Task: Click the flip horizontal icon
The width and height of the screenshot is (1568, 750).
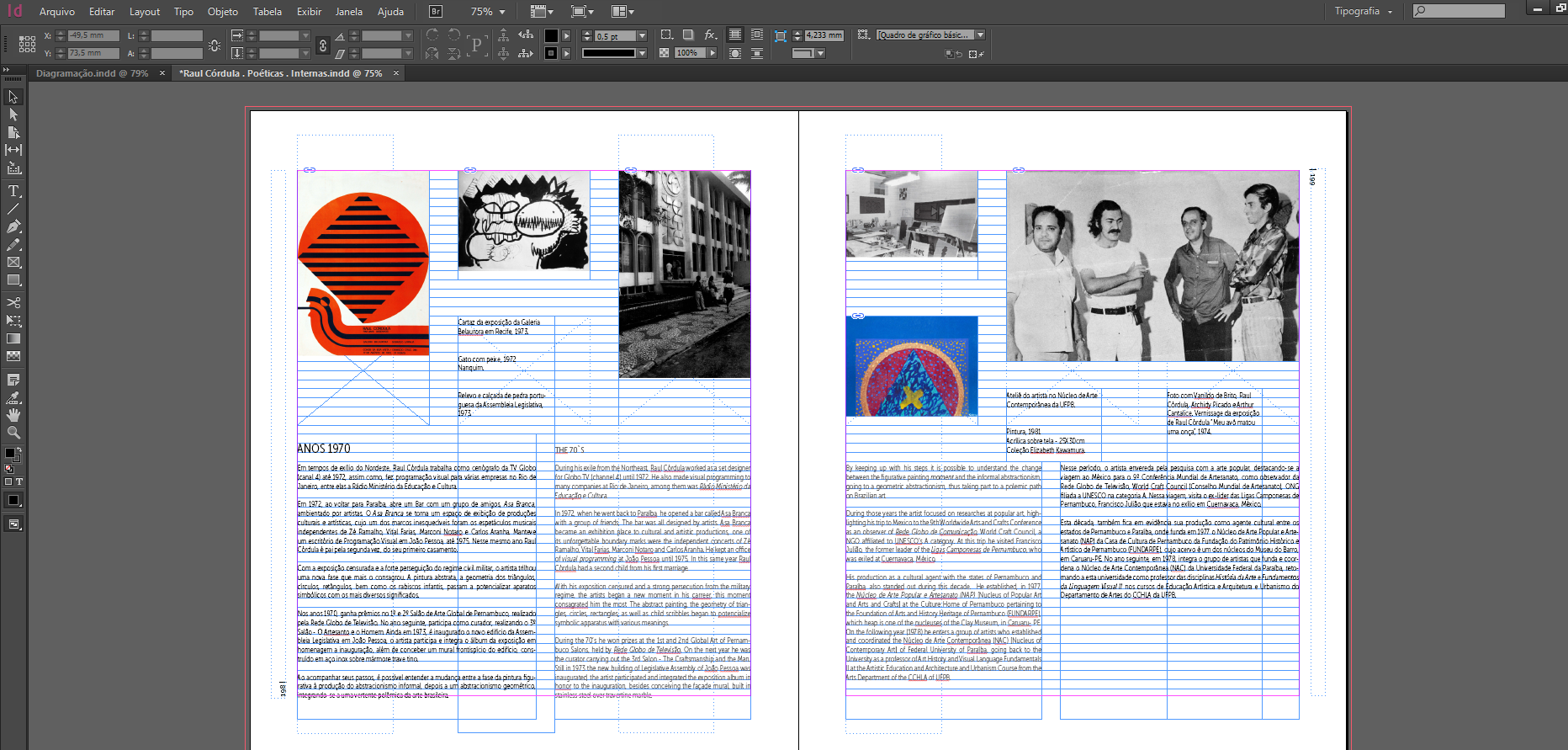Action: click(432, 53)
